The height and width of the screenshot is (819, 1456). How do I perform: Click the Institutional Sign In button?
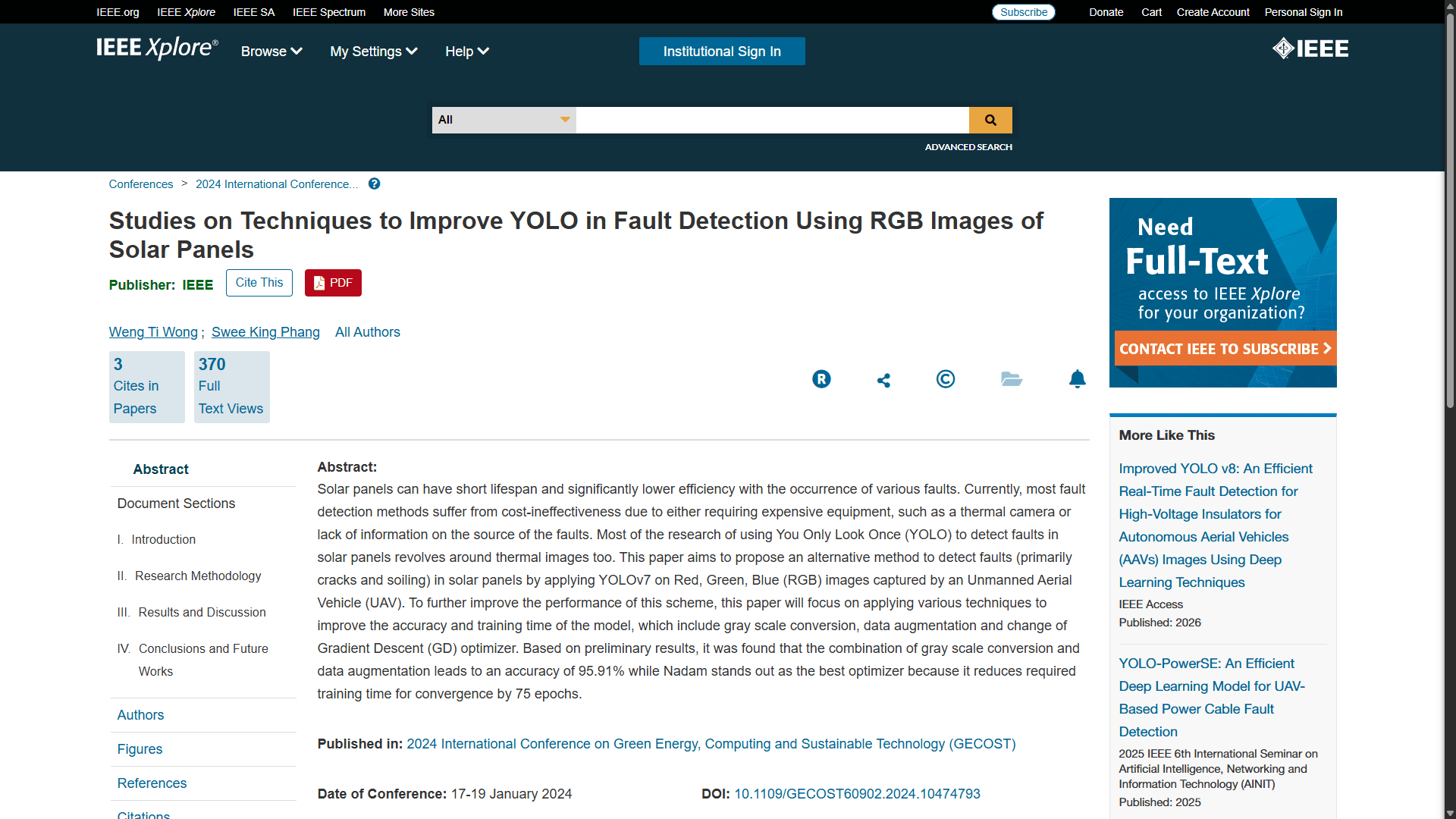(722, 52)
